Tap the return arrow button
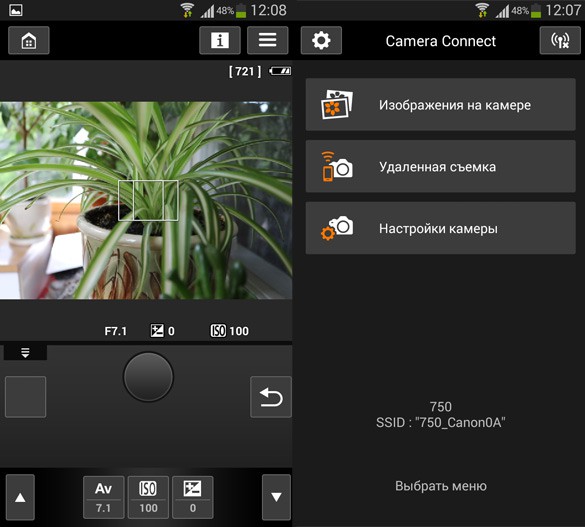The image size is (585, 527). [x=271, y=397]
